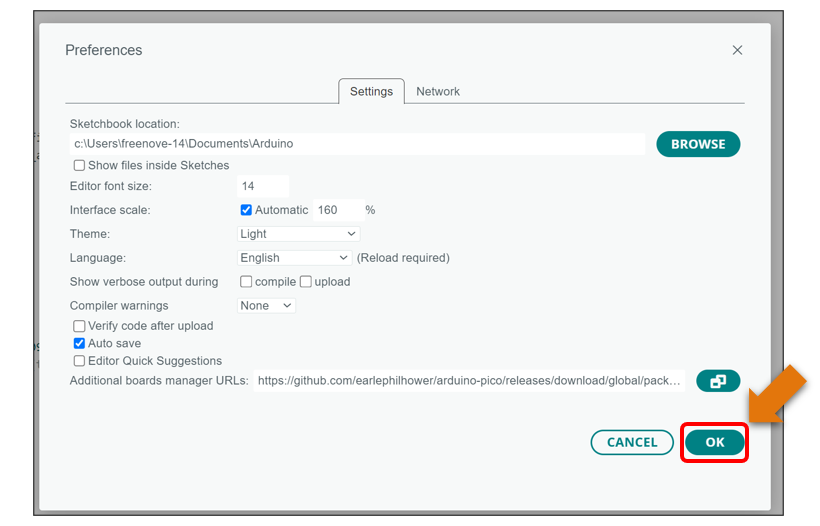Uncheck Automatic interface scale
This screenshot has height=526, width=820.
(246, 210)
